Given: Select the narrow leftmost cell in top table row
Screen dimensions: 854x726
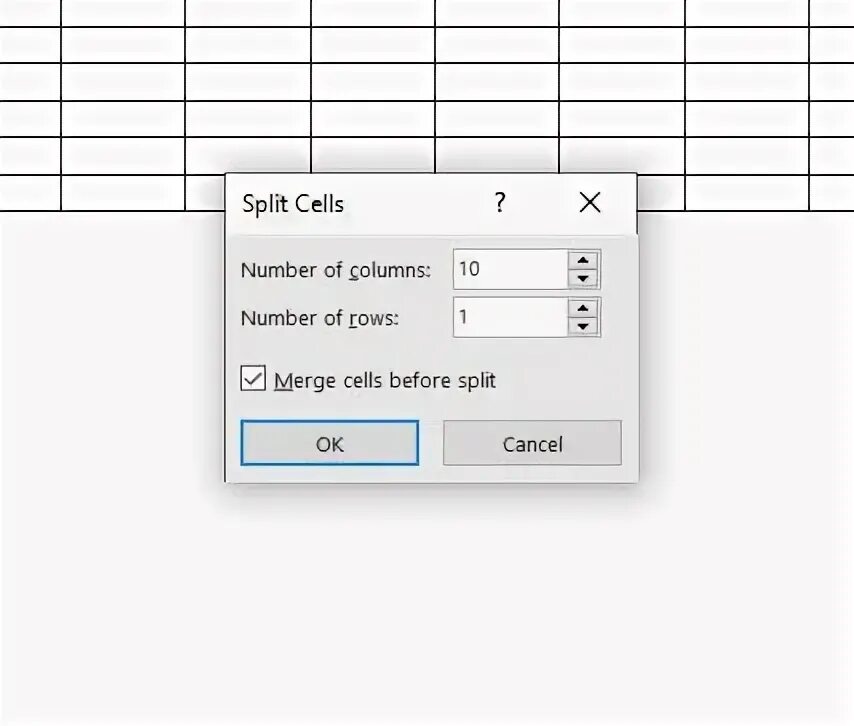Looking at the screenshot, I should click(30, 12).
